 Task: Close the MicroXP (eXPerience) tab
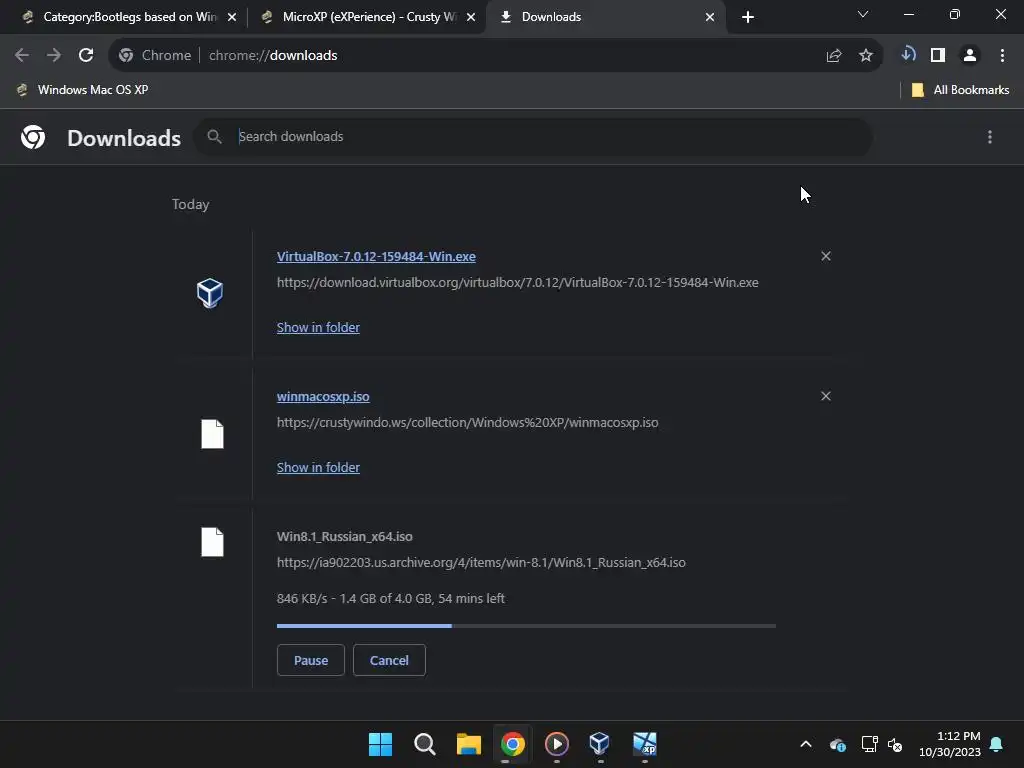[471, 17]
